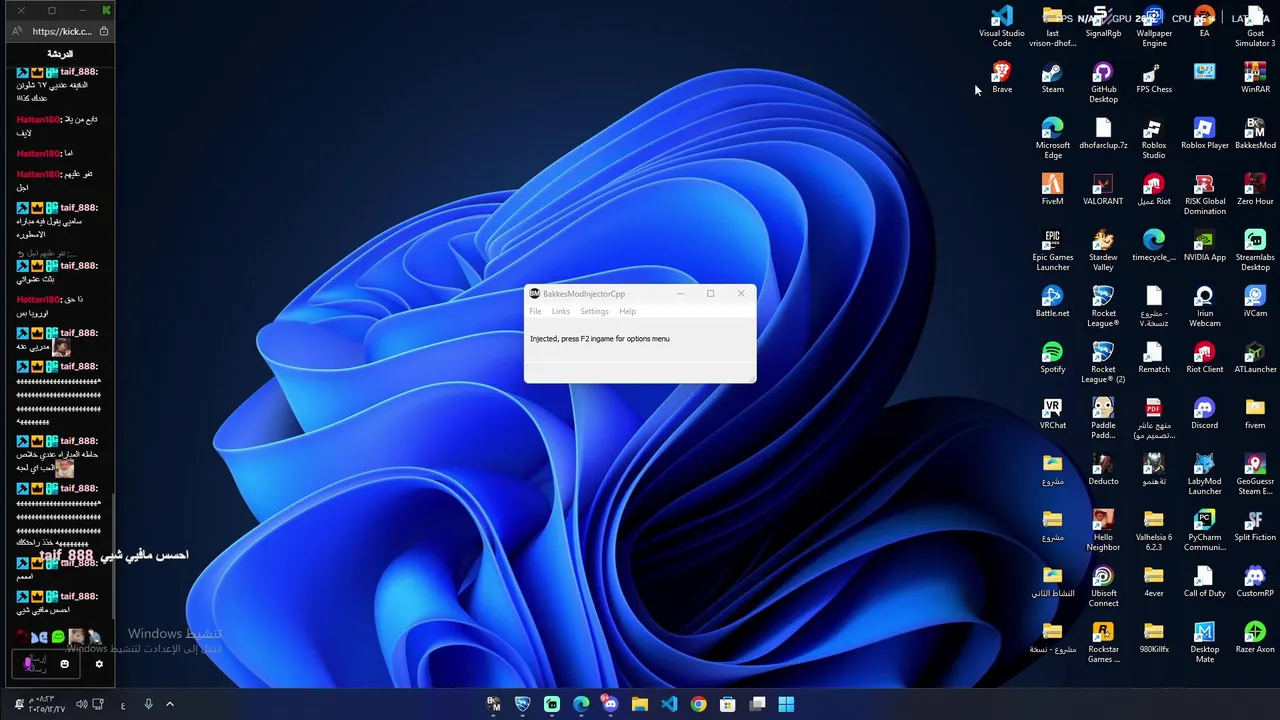Open Rocket League from the taskbar

tap(522, 704)
